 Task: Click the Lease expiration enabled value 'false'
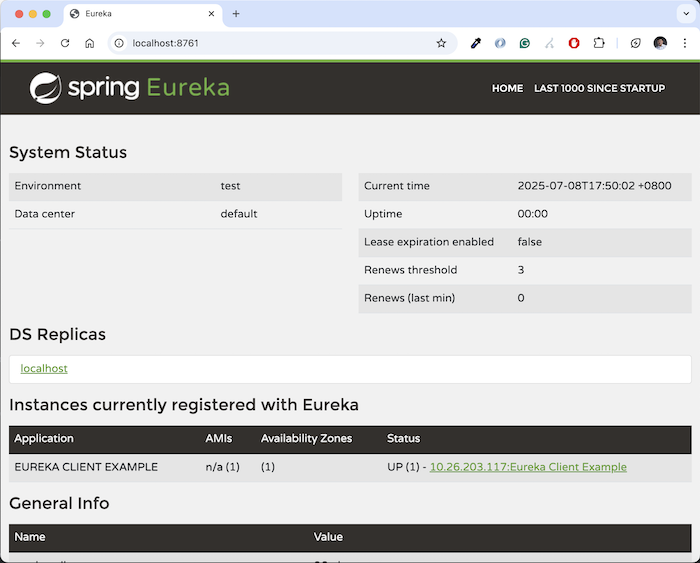[x=529, y=242]
